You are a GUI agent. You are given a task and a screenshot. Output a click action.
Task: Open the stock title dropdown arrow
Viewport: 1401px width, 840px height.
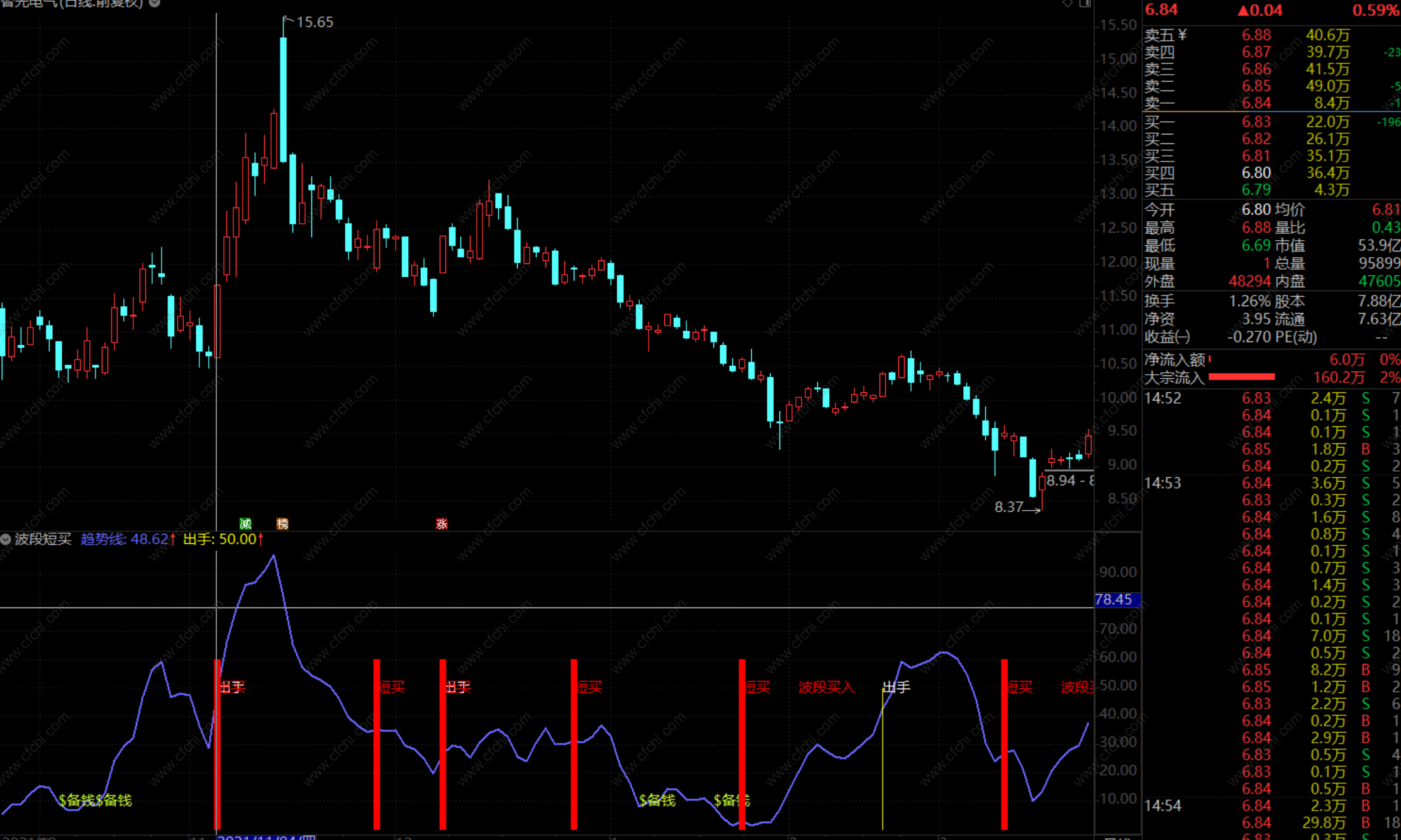[x=155, y=3]
